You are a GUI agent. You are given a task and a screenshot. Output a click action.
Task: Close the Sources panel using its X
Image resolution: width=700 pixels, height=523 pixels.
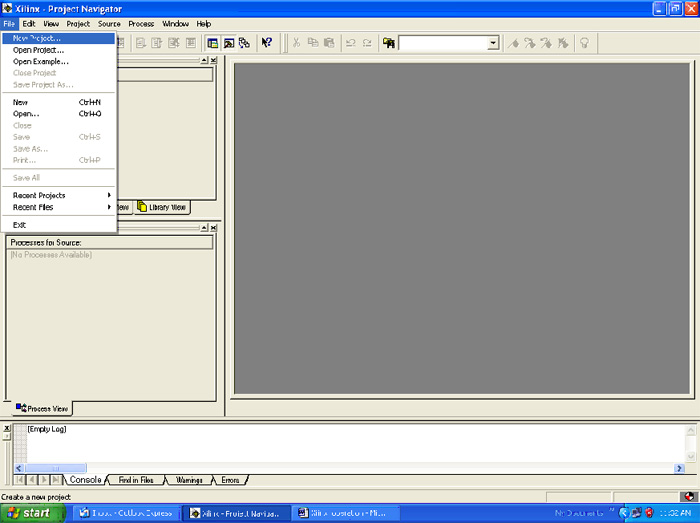click(213, 60)
